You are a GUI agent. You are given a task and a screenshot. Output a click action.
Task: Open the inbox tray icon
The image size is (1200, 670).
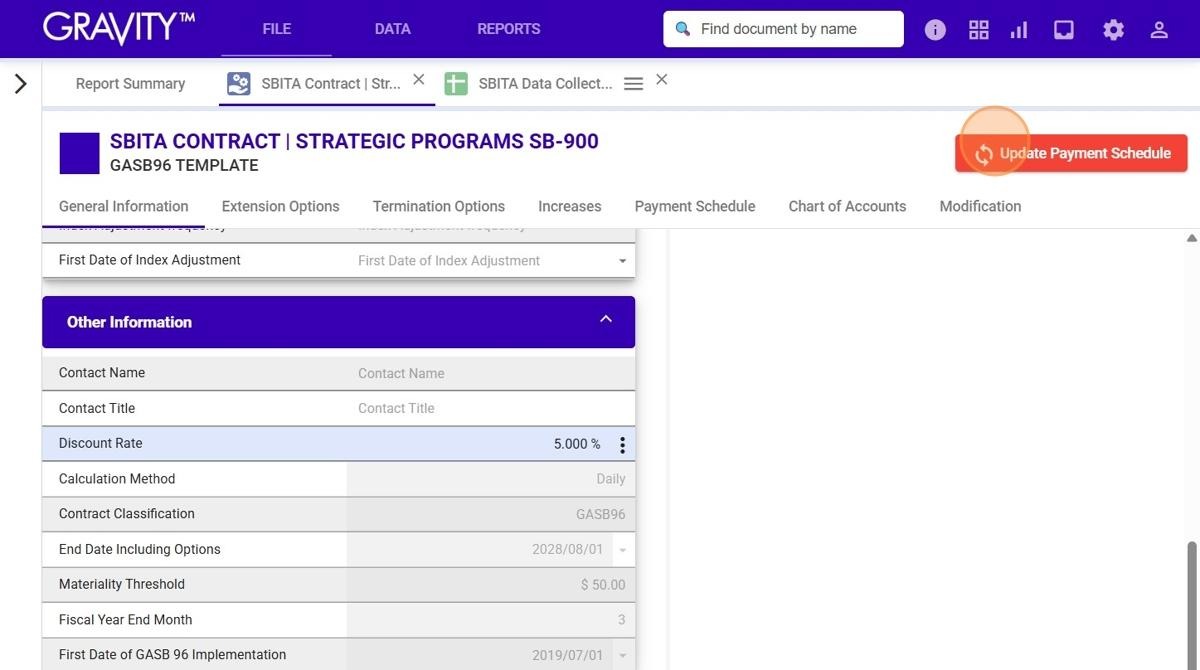(1064, 30)
